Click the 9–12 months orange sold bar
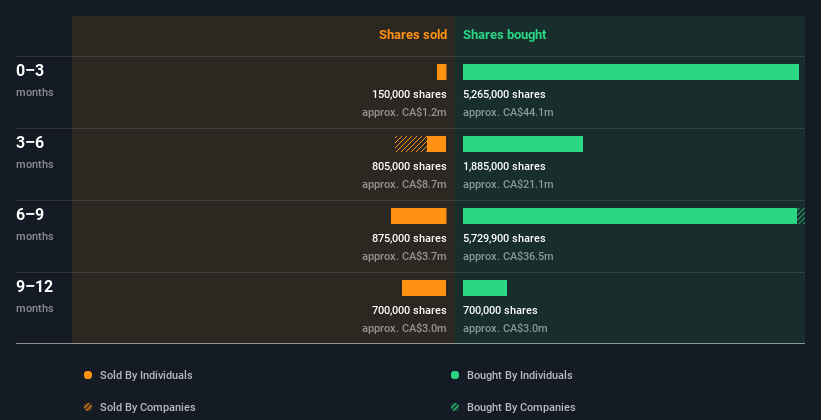The width and height of the screenshot is (821, 420). [424, 288]
